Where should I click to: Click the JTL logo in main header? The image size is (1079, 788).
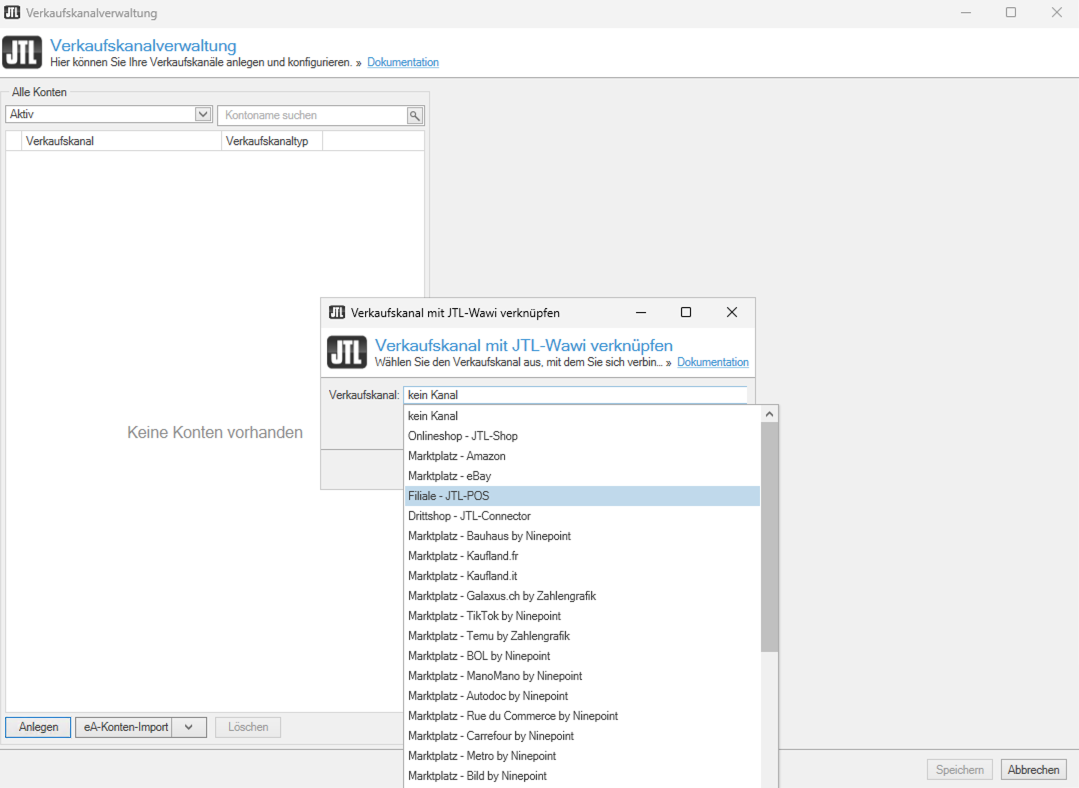[x=22, y=52]
